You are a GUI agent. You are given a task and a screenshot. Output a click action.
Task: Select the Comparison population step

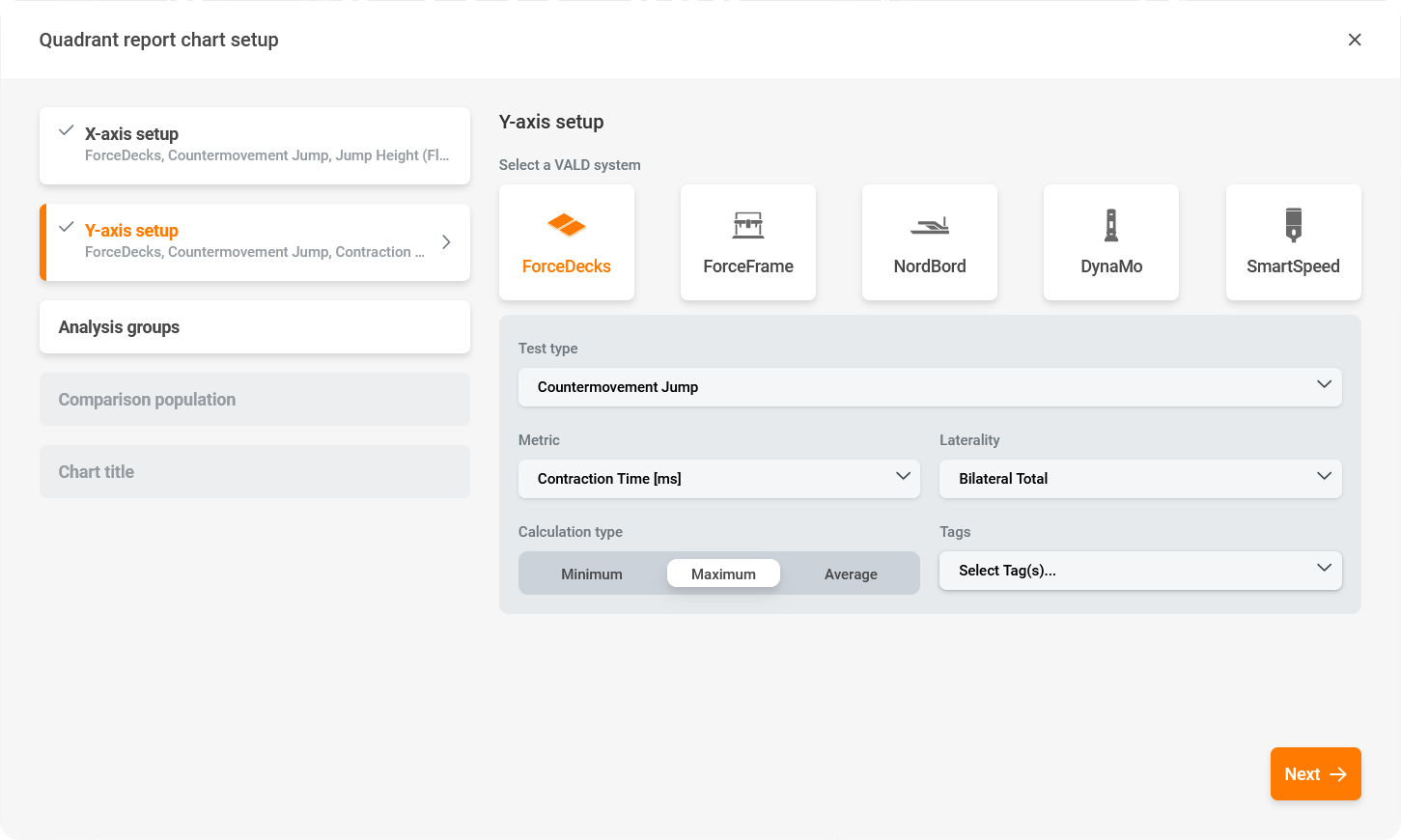[x=255, y=400]
